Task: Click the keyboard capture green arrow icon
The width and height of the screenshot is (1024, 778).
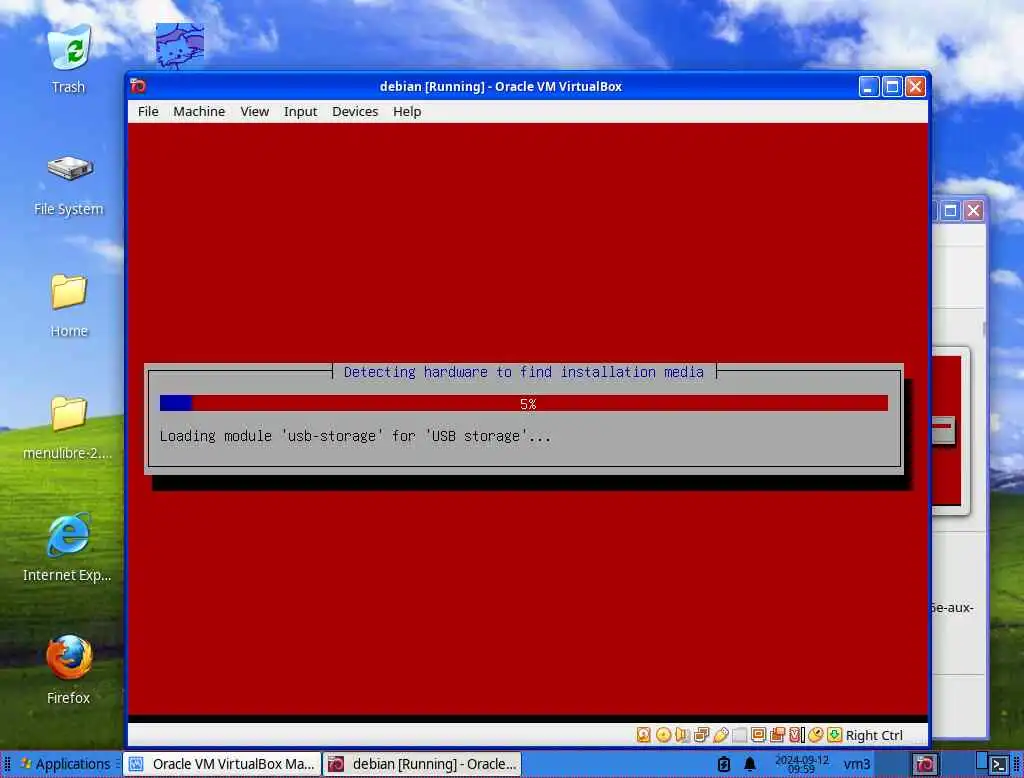Action: point(835,735)
